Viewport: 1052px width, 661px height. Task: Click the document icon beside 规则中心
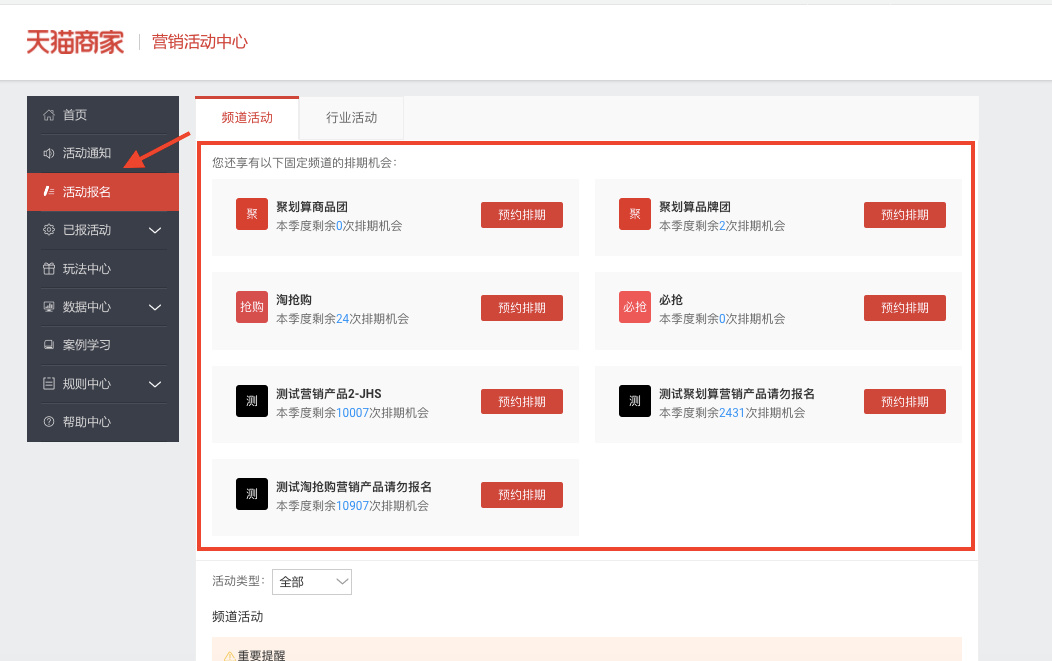point(49,383)
